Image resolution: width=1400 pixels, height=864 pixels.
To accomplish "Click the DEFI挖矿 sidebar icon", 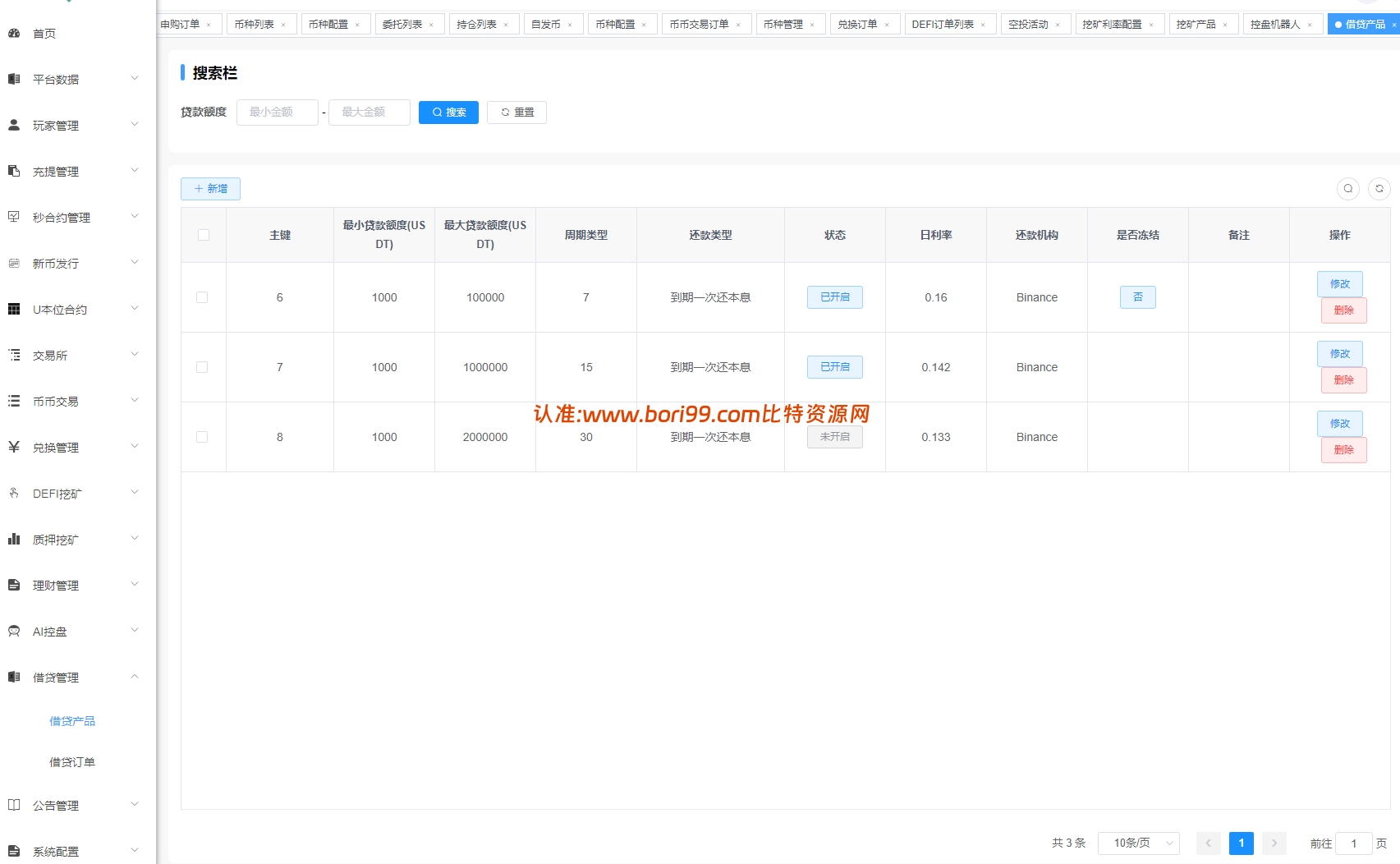I will coord(14,494).
